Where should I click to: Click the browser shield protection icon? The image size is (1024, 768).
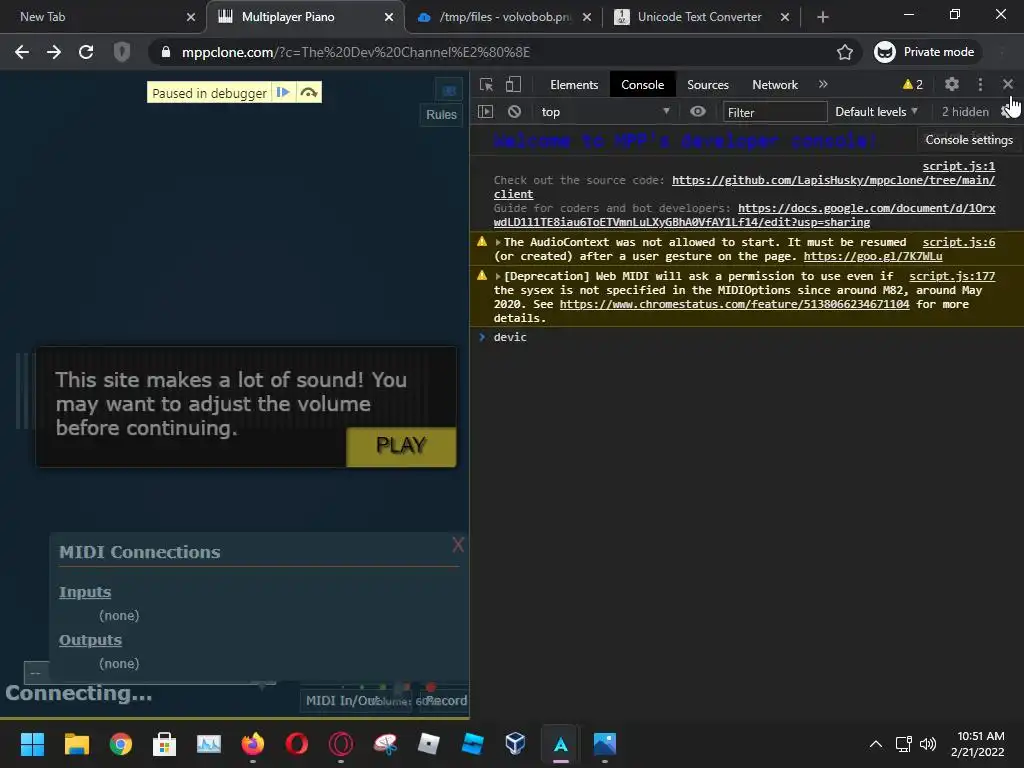[122, 52]
